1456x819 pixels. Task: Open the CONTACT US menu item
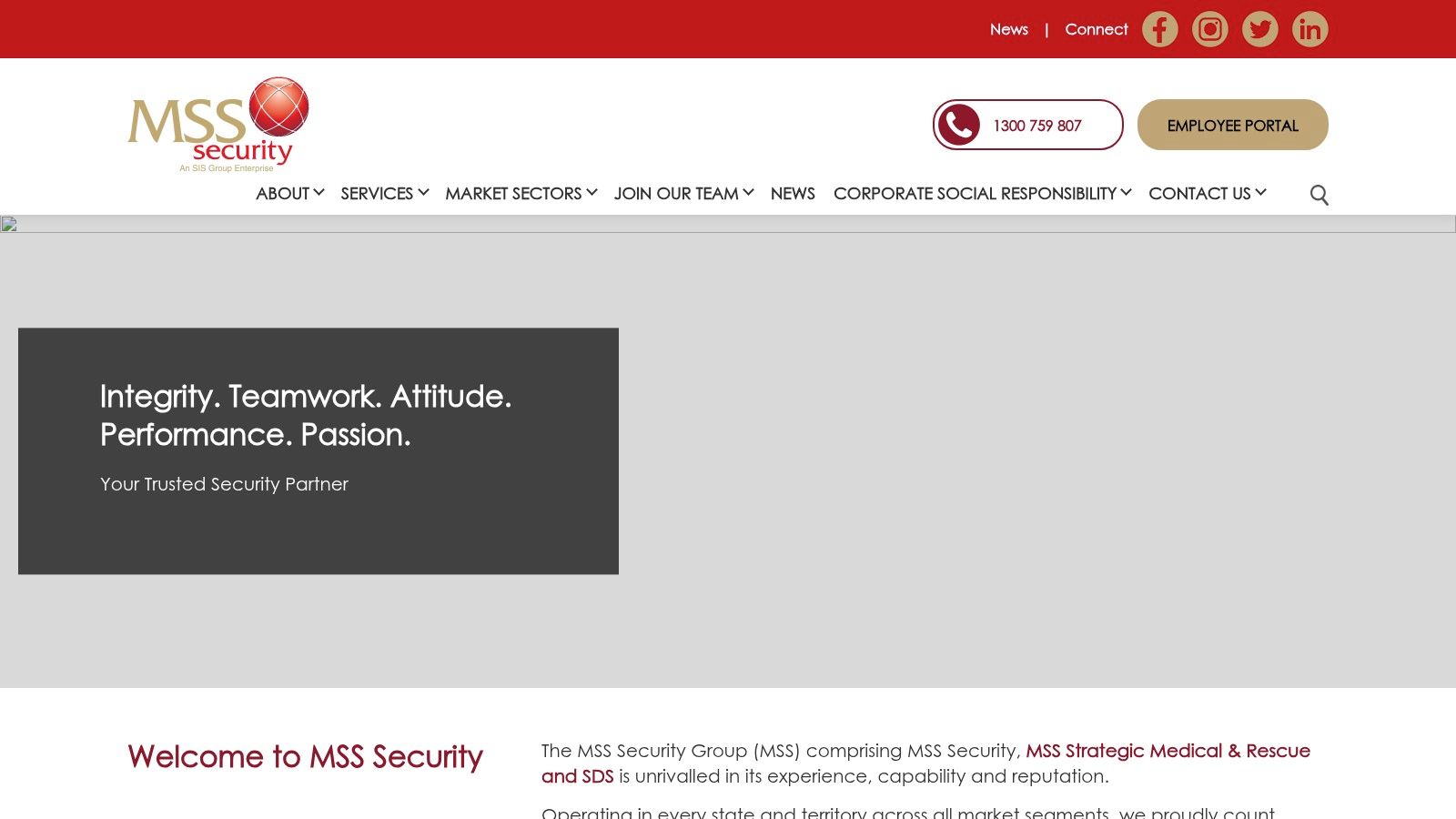1199,193
